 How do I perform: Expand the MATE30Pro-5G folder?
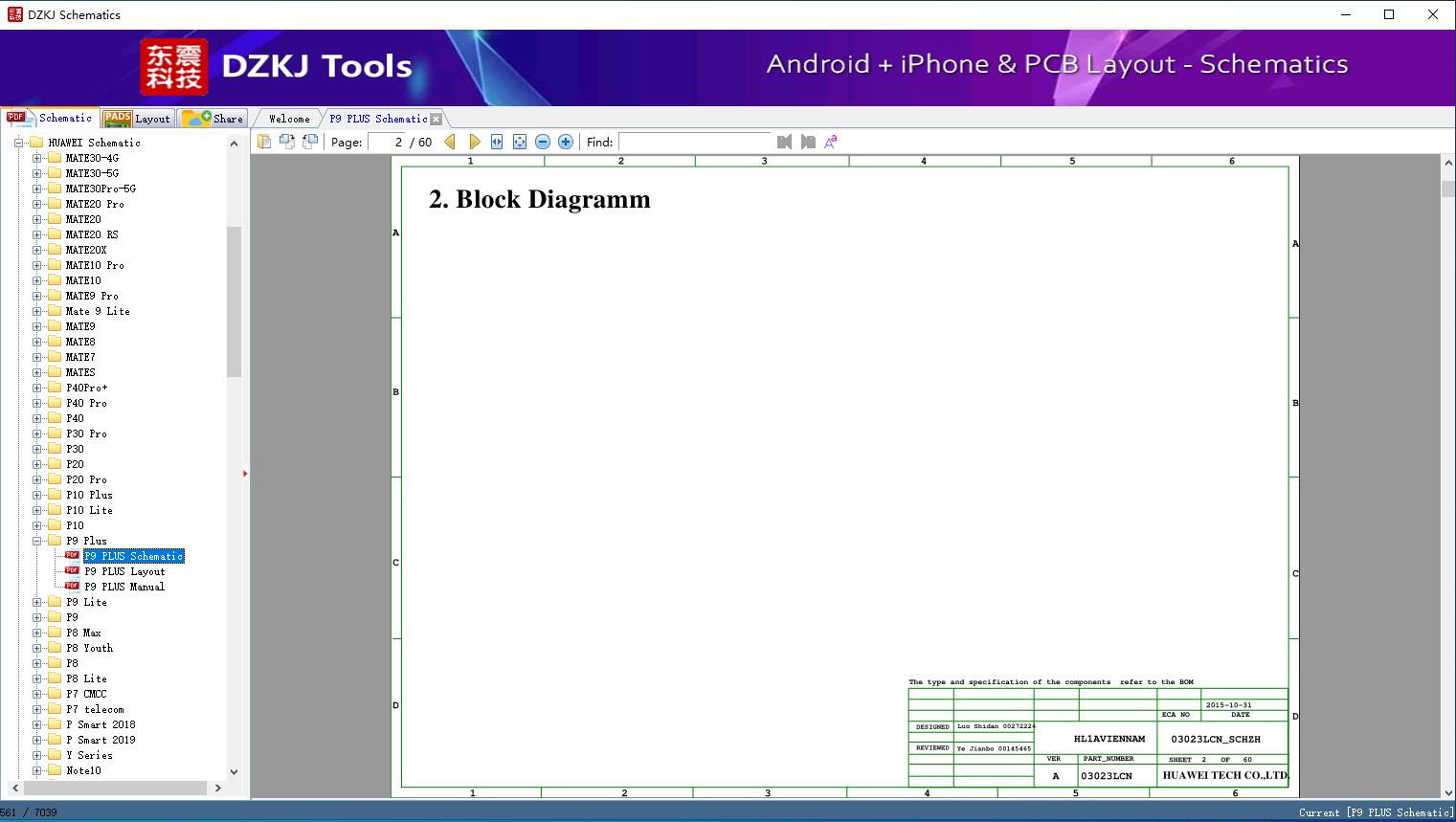(x=36, y=189)
